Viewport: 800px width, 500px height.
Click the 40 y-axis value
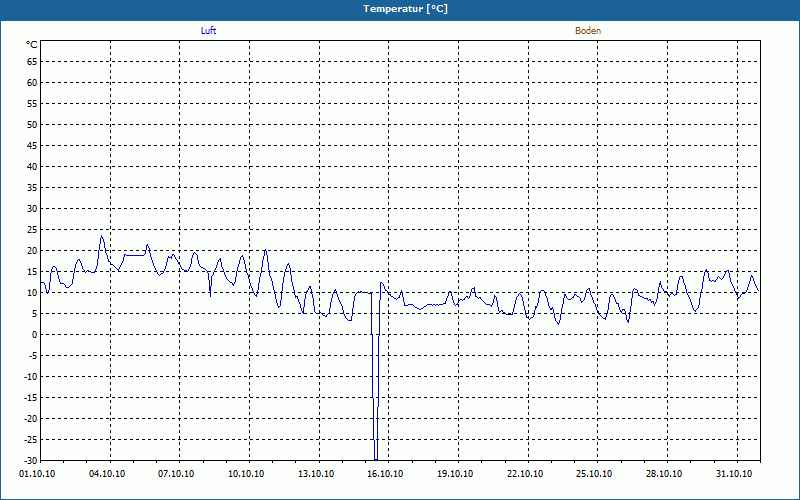pos(32,167)
